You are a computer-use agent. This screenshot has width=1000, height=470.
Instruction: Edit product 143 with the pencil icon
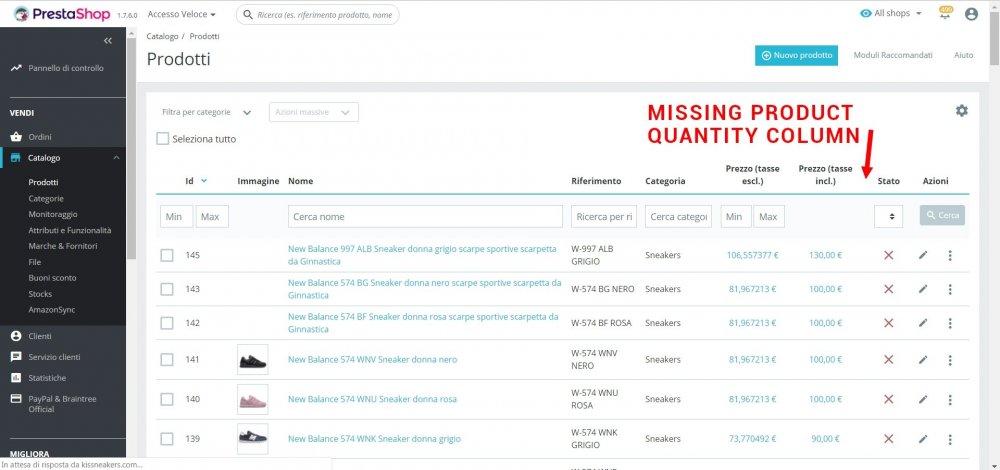coord(923,289)
